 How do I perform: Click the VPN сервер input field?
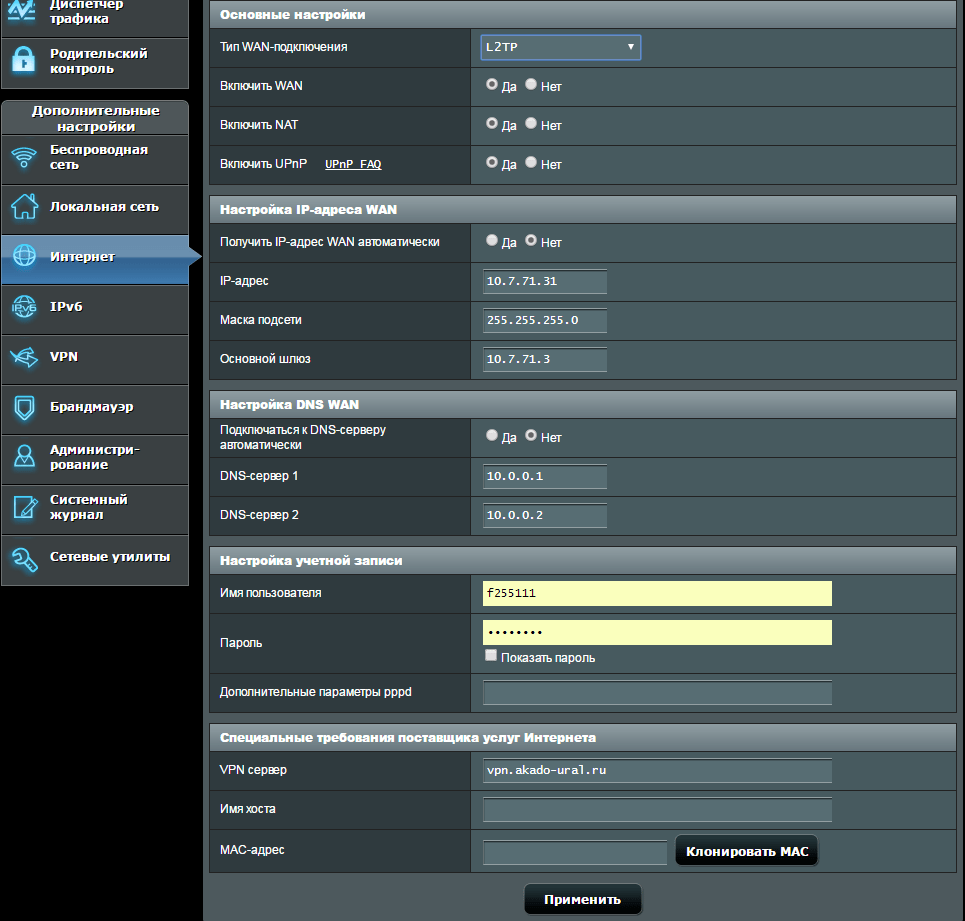coord(657,771)
